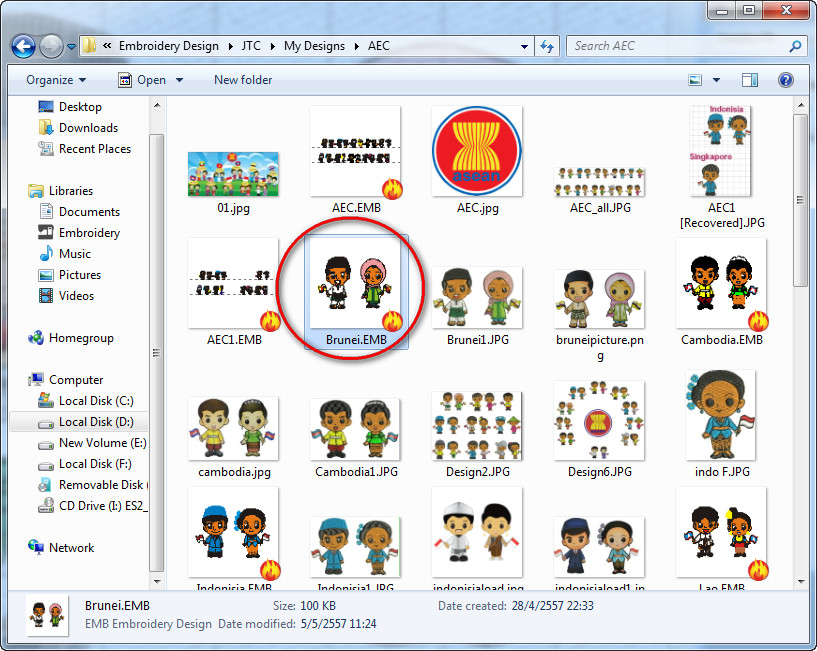The height and width of the screenshot is (651, 817).
Task: Click the Back navigation arrow
Action: tap(23, 47)
